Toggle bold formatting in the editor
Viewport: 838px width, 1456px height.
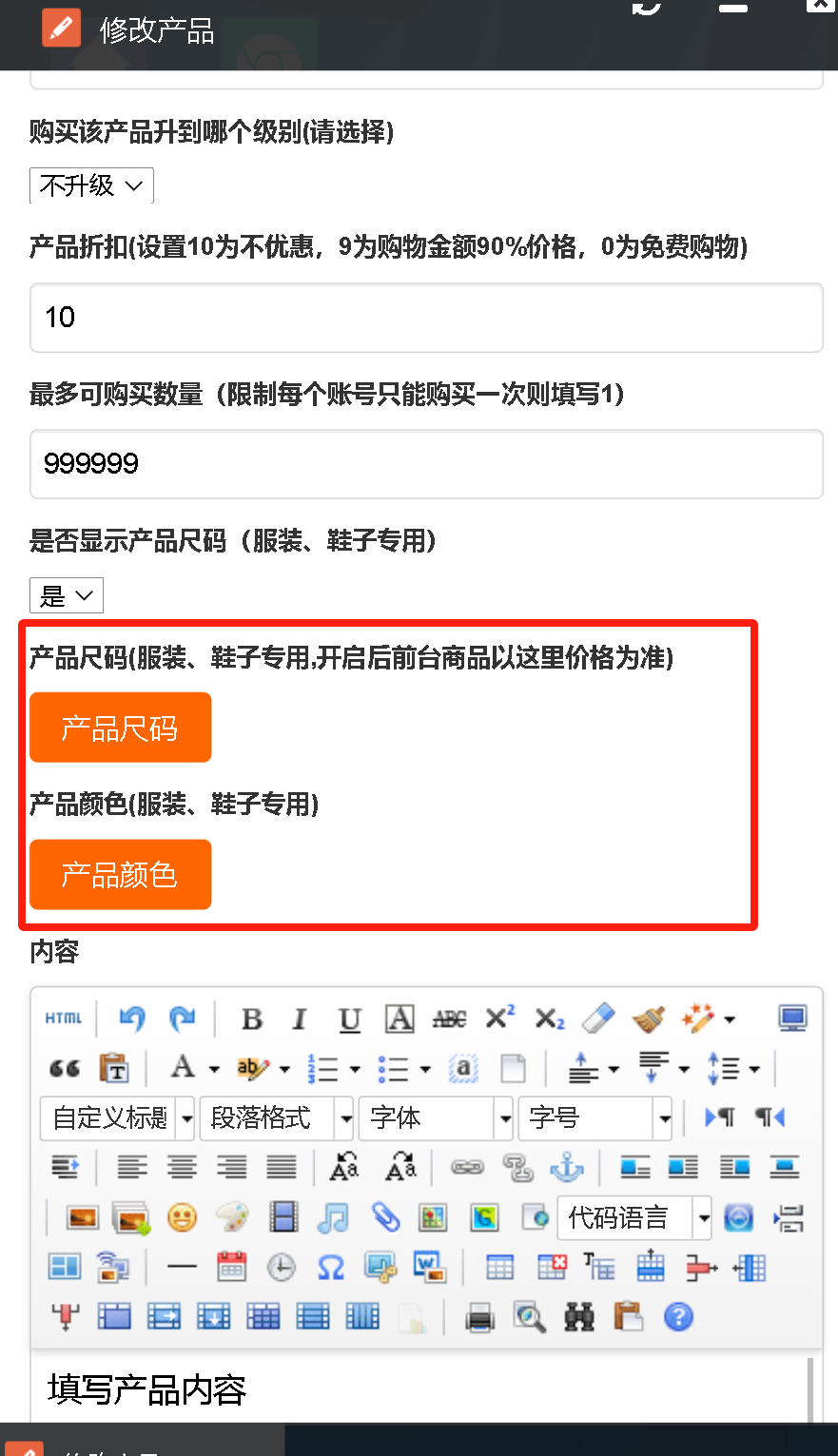click(252, 1019)
